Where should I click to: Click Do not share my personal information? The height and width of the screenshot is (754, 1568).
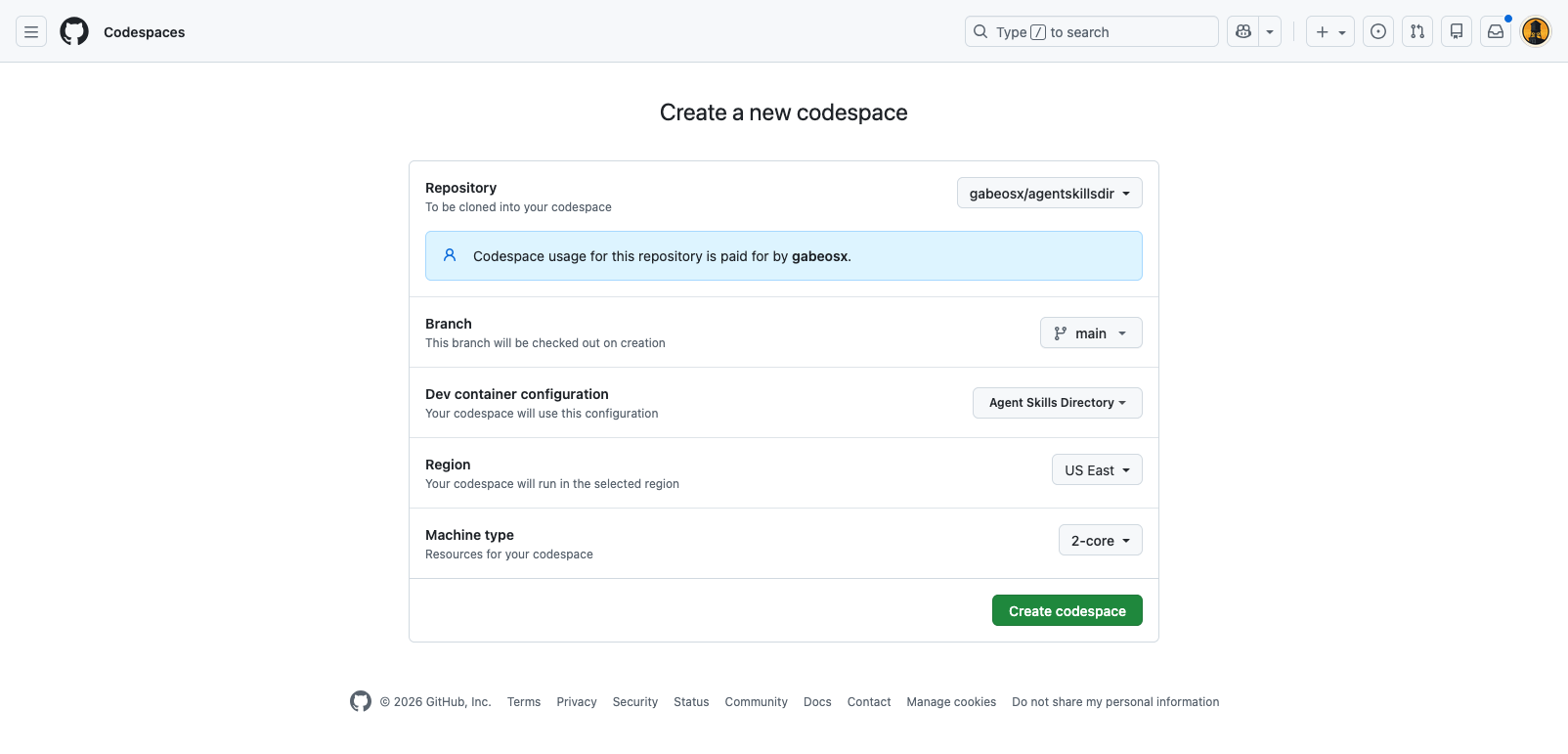click(1115, 702)
